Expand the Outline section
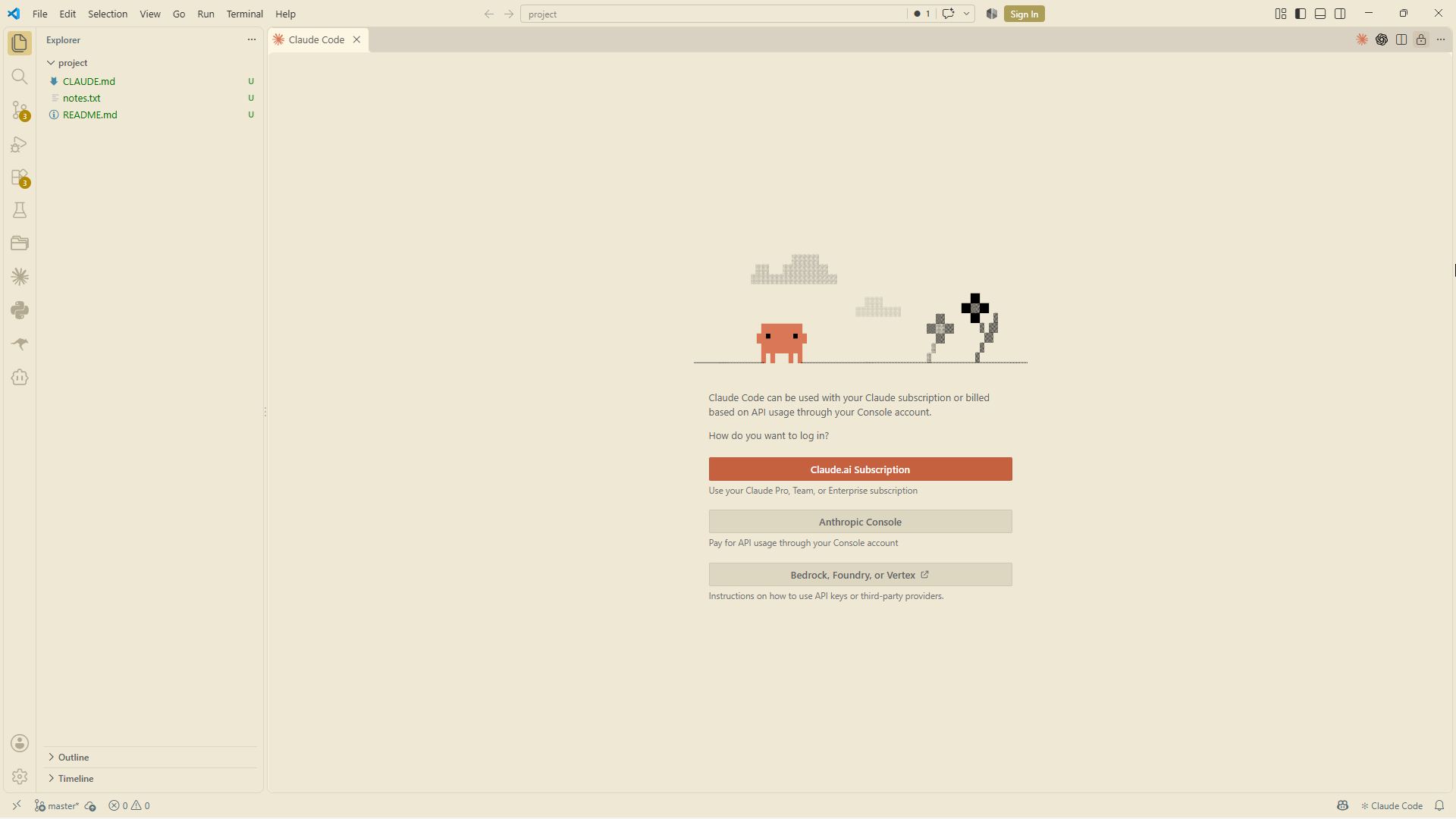The width and height of the screenshot is (1456, 819). click(150, 758)
